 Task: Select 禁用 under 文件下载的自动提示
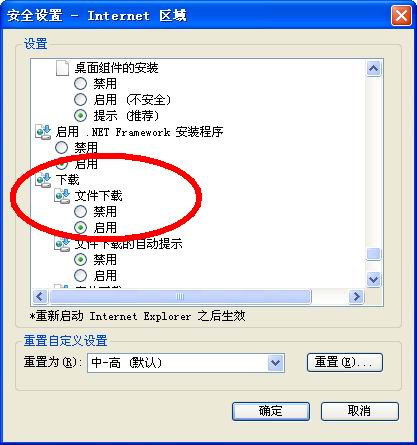pyautogui.click(x=80, y=260)
